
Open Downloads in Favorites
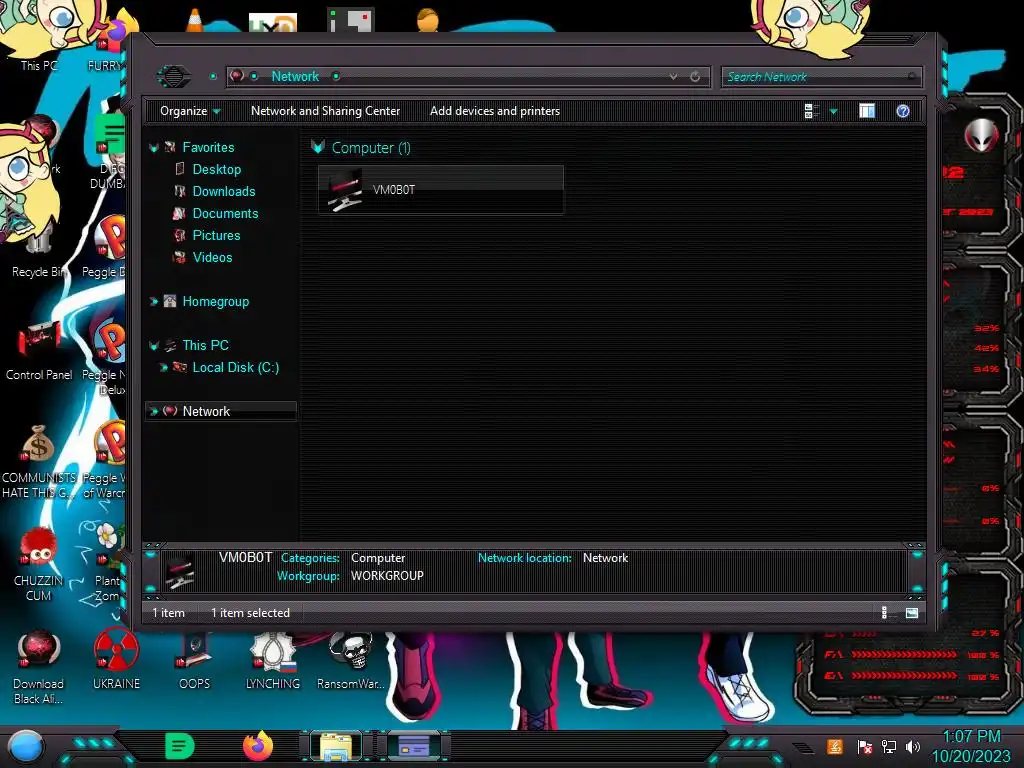click(x=223, y=191)
